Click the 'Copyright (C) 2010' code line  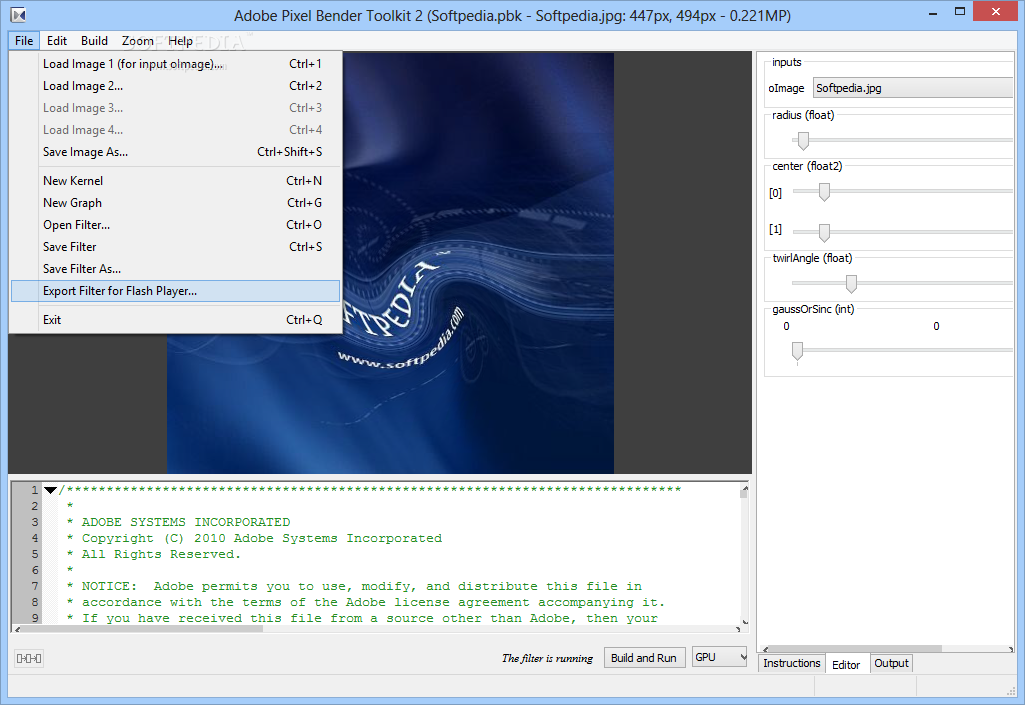pyautogui.click(x=261, y=538)
